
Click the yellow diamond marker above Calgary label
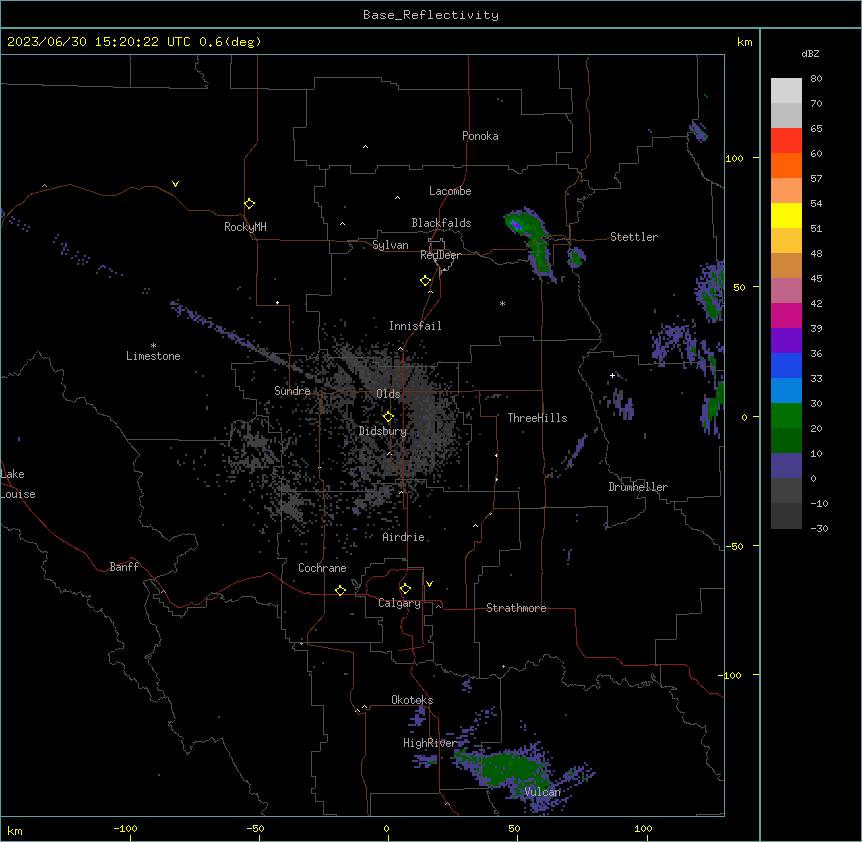point(405,589)
